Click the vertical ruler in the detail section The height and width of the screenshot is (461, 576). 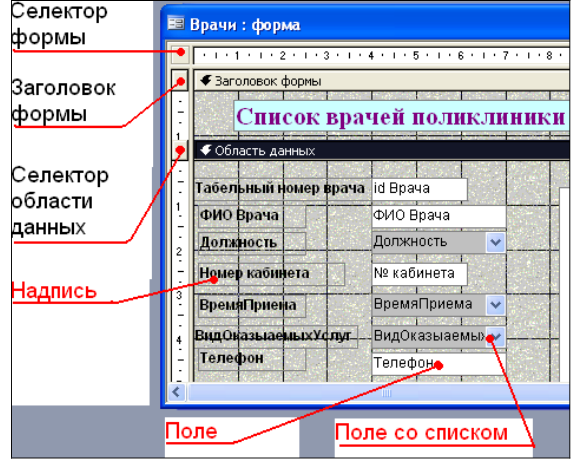(180, 272)
